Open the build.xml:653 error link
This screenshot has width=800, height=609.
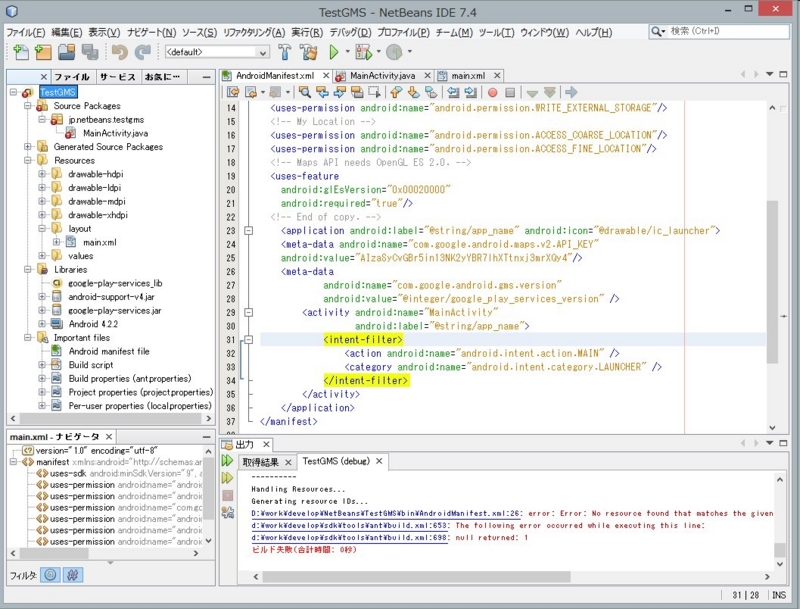point(351,525)
